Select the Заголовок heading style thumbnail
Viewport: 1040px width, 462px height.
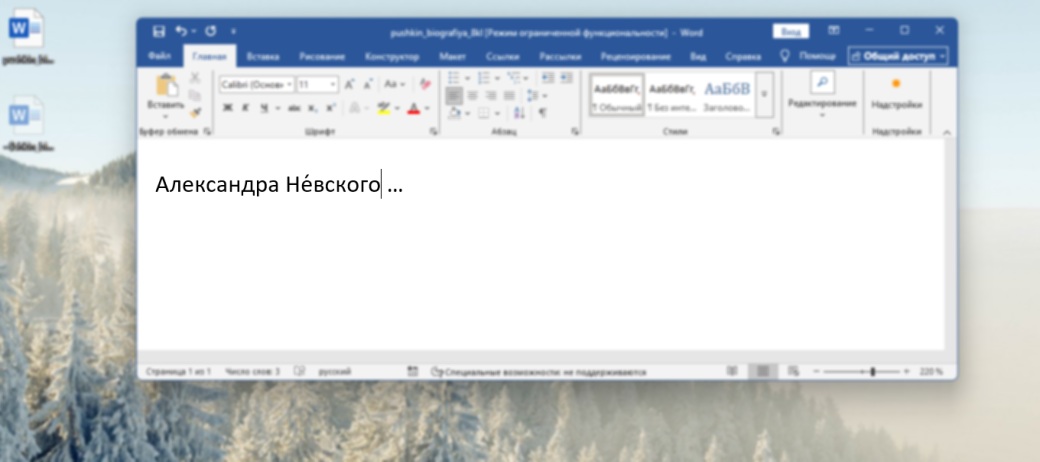click(727, 95)
